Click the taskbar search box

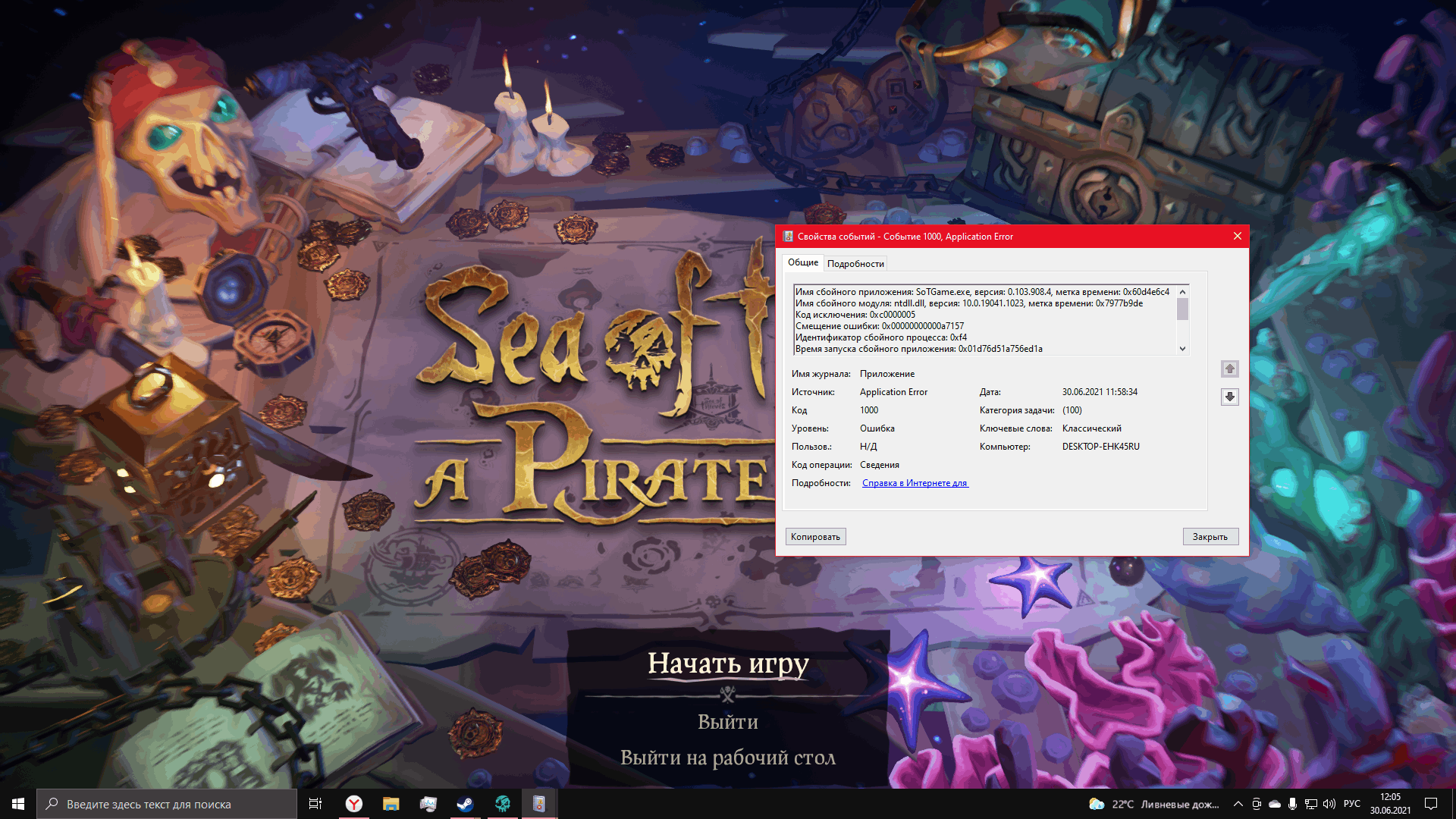(167, 804)
